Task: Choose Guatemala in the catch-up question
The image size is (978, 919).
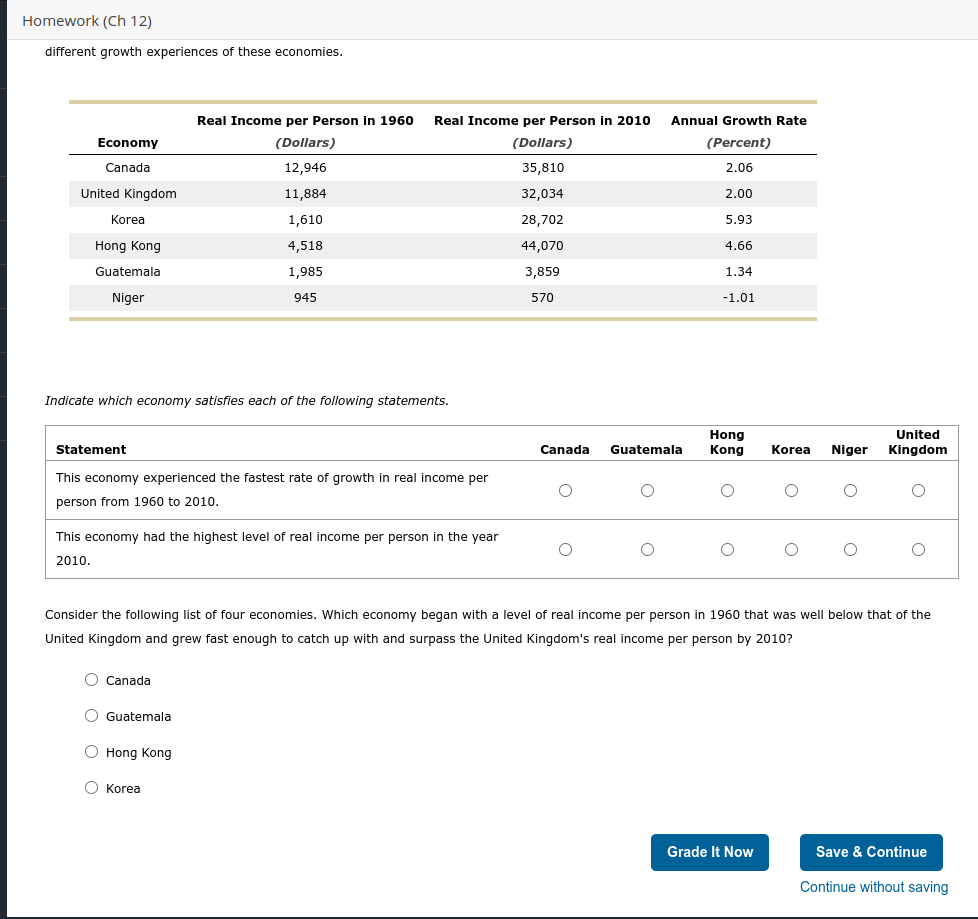Action: tap(91, 715)
